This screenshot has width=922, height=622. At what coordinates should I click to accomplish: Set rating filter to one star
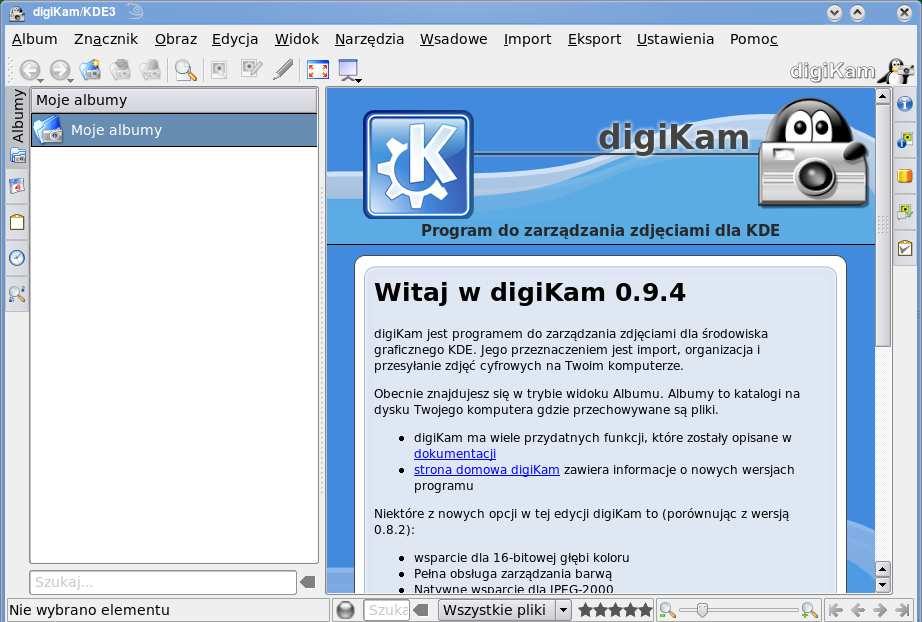[585, 610]
